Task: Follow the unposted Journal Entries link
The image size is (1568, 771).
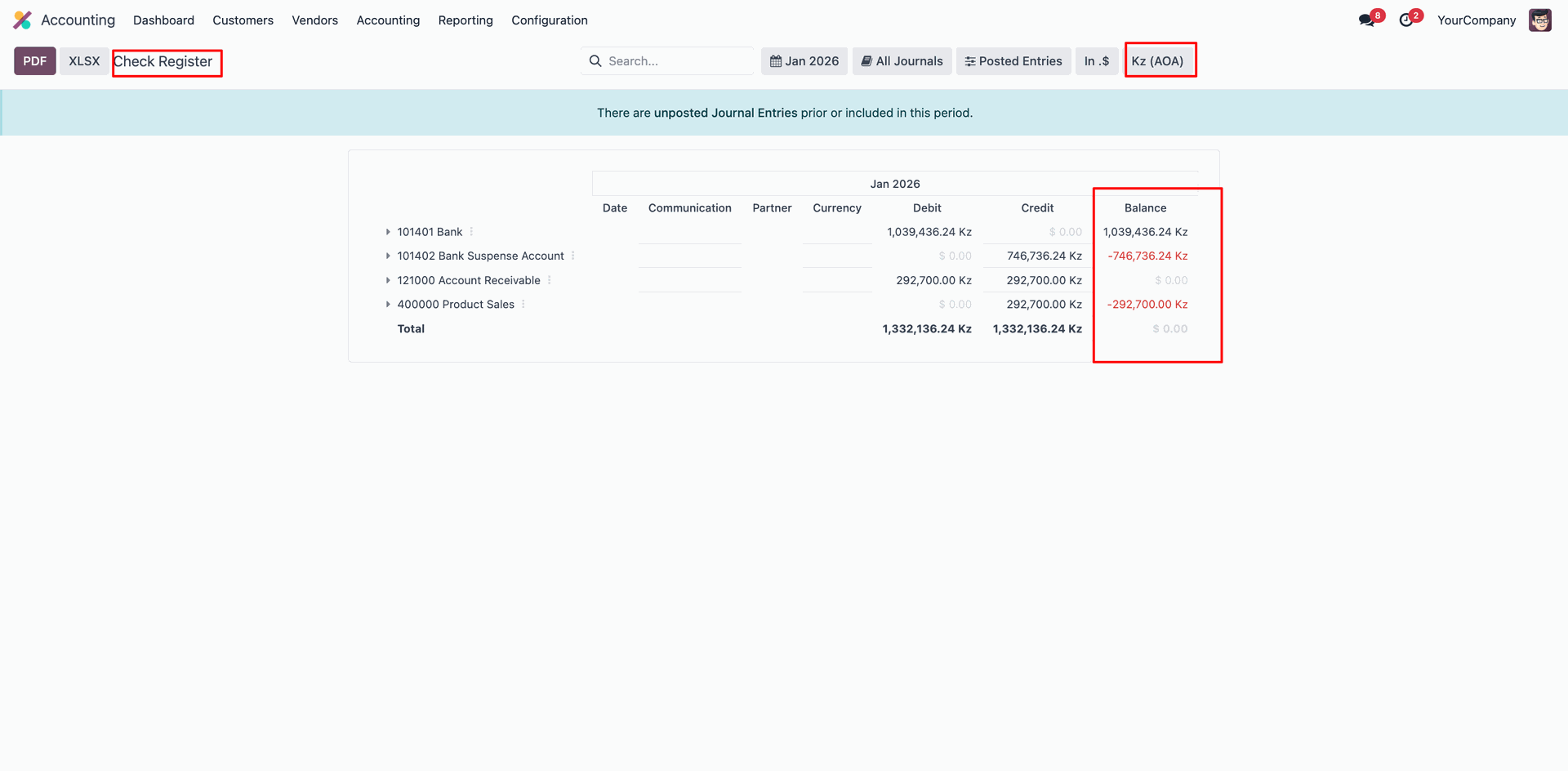Action: [x=725, y=113]
